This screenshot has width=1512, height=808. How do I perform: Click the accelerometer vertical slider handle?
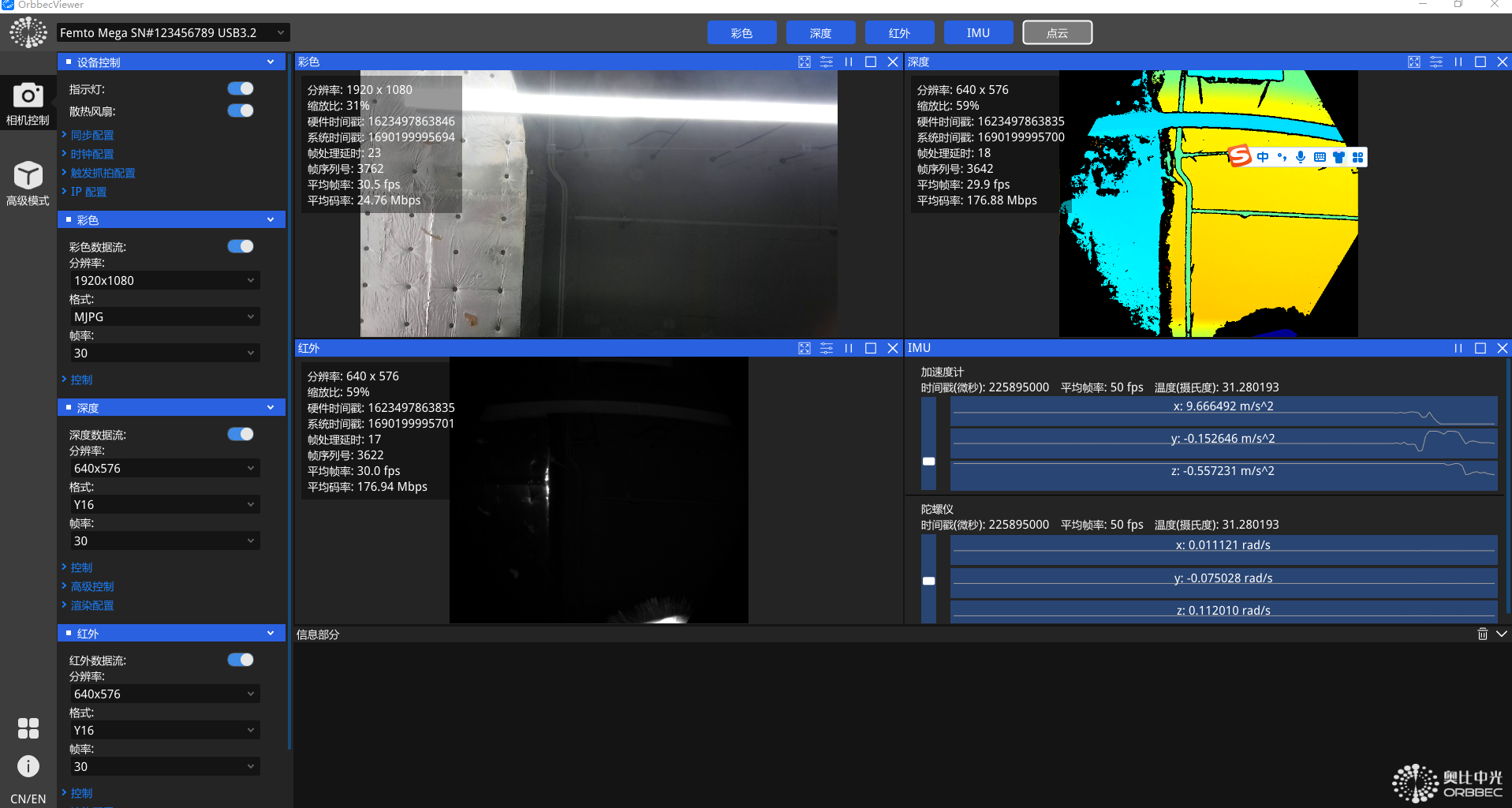click(929, 462)
